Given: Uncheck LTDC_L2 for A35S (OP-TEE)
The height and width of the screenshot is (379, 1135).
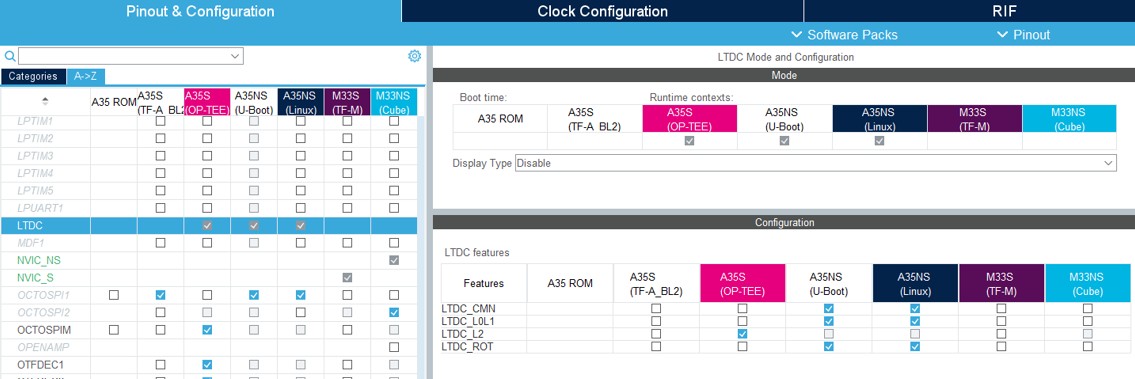Looking at the screenshot, I should click(x=742, y=334).
